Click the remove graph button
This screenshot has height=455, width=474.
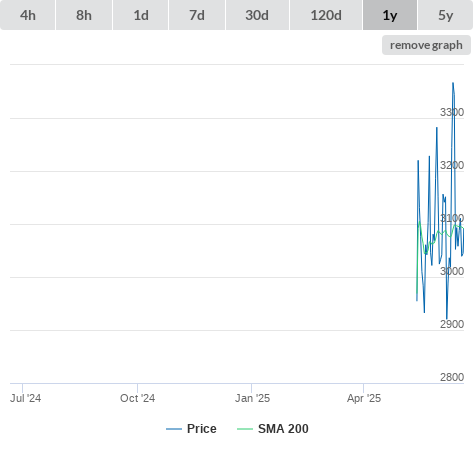click(426, 45)
